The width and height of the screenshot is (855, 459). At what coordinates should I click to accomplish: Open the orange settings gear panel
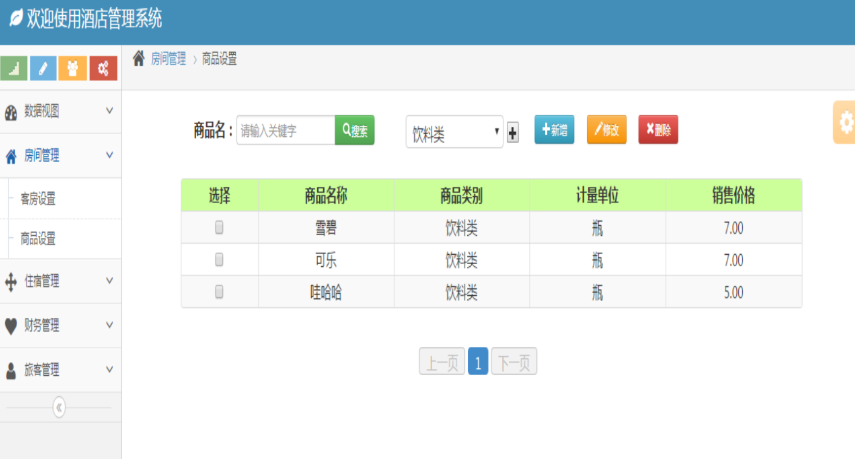pyautogui.click(x=845, y=122)
